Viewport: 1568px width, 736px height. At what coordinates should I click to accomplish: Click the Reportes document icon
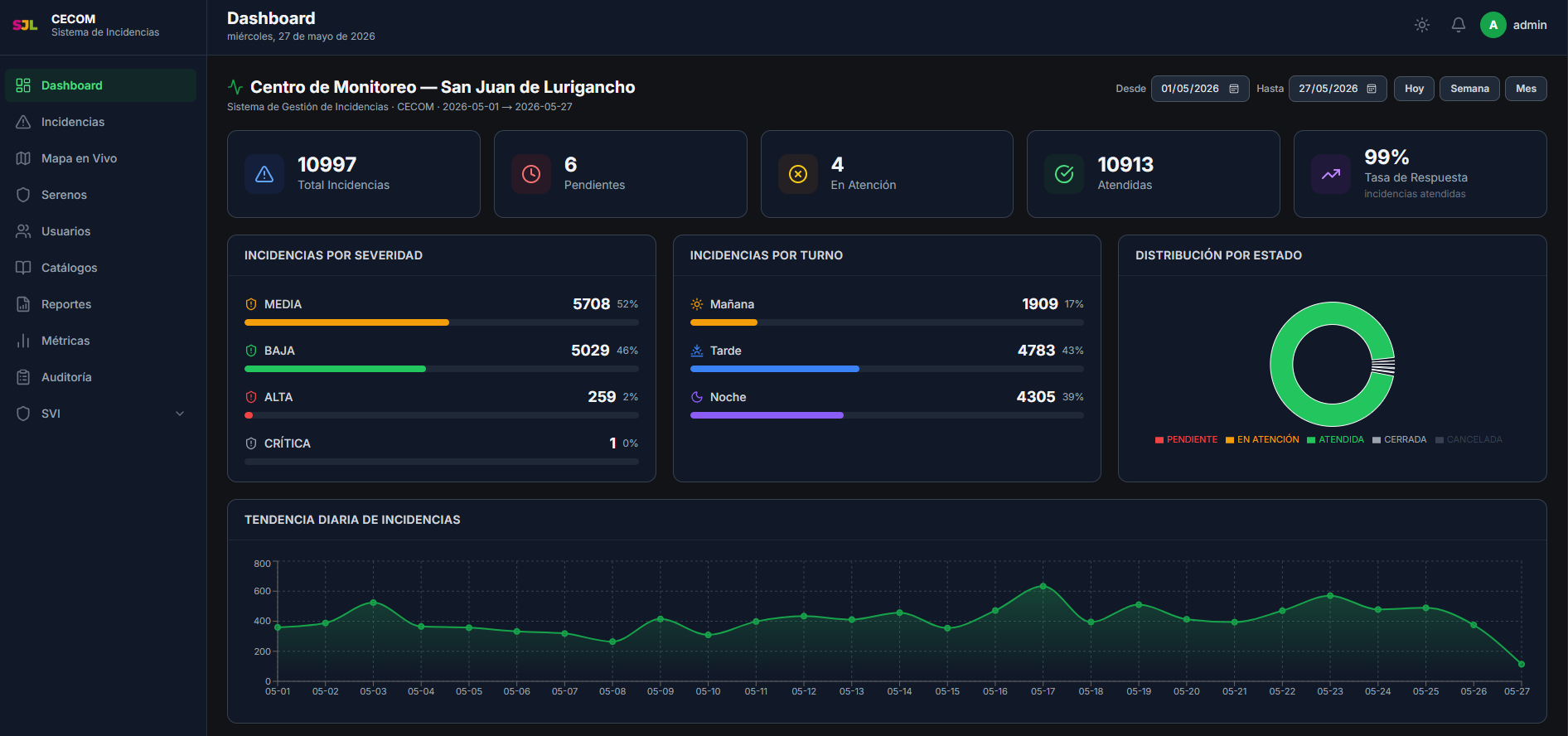click(23, 304)
